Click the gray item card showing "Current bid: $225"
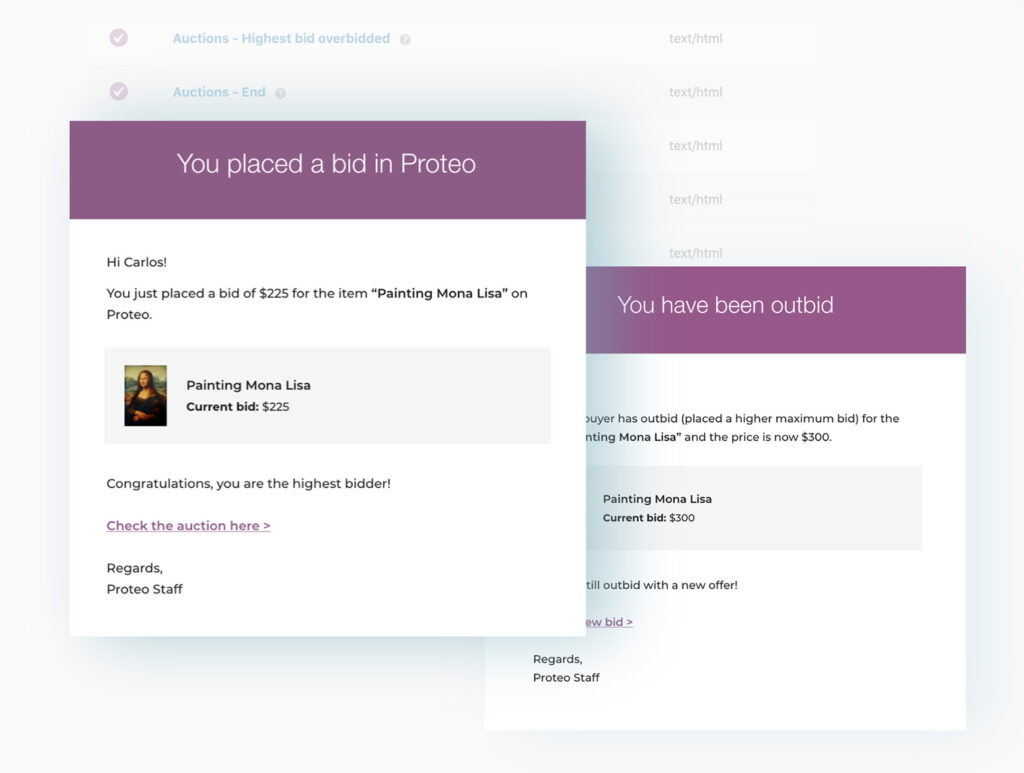The width and height of the screenshot is (1024, 773). click(x=328, y=394)
